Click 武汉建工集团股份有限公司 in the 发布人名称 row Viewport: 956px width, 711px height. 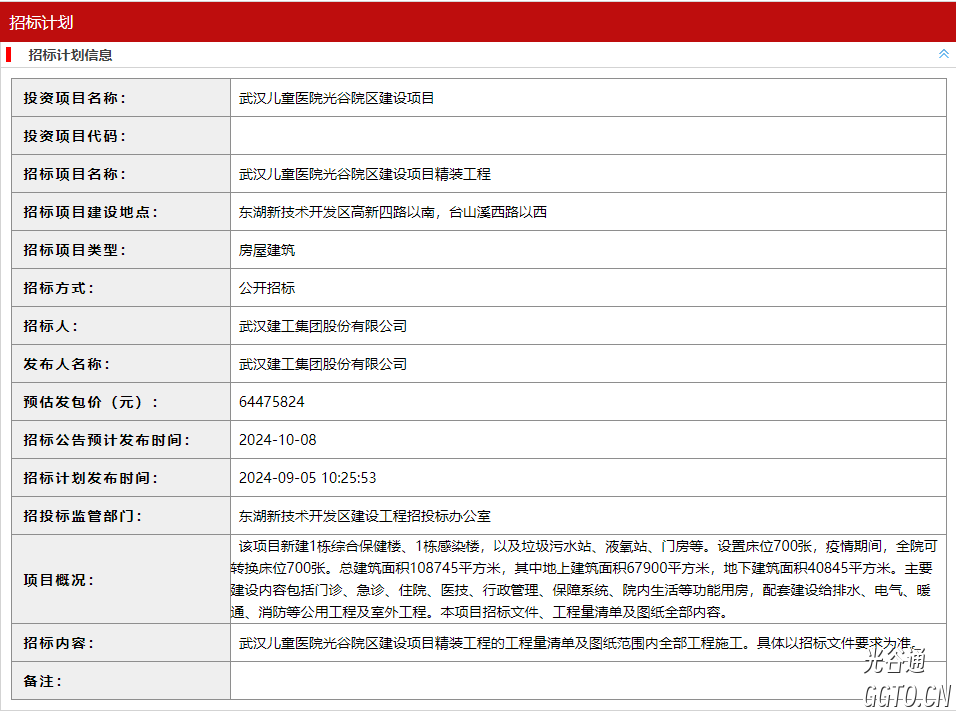322,364
